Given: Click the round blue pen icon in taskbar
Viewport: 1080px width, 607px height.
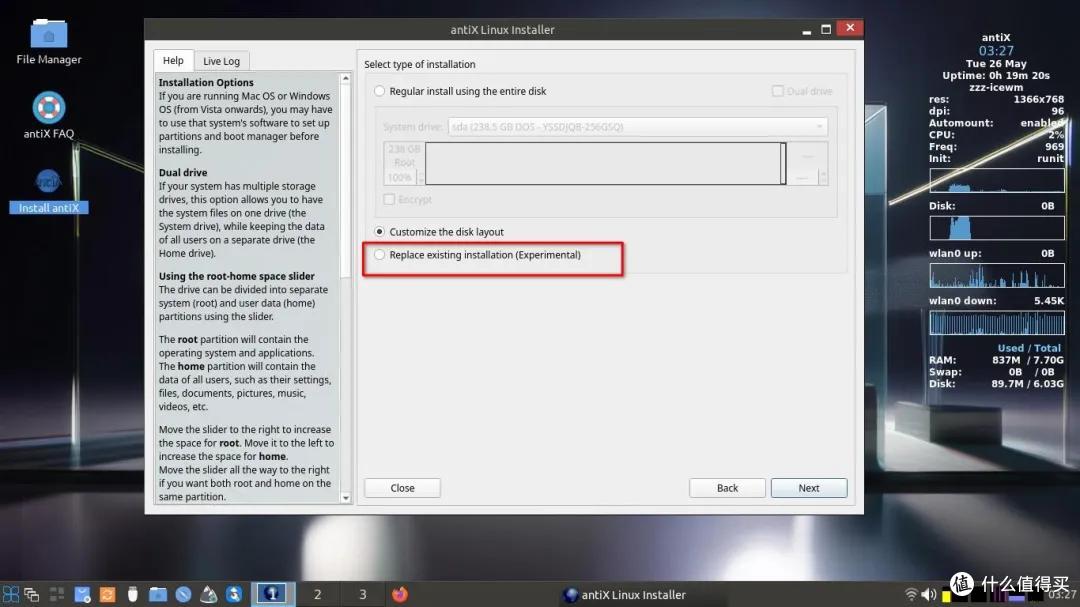Looking at the screenshot, I should point(183,594).
